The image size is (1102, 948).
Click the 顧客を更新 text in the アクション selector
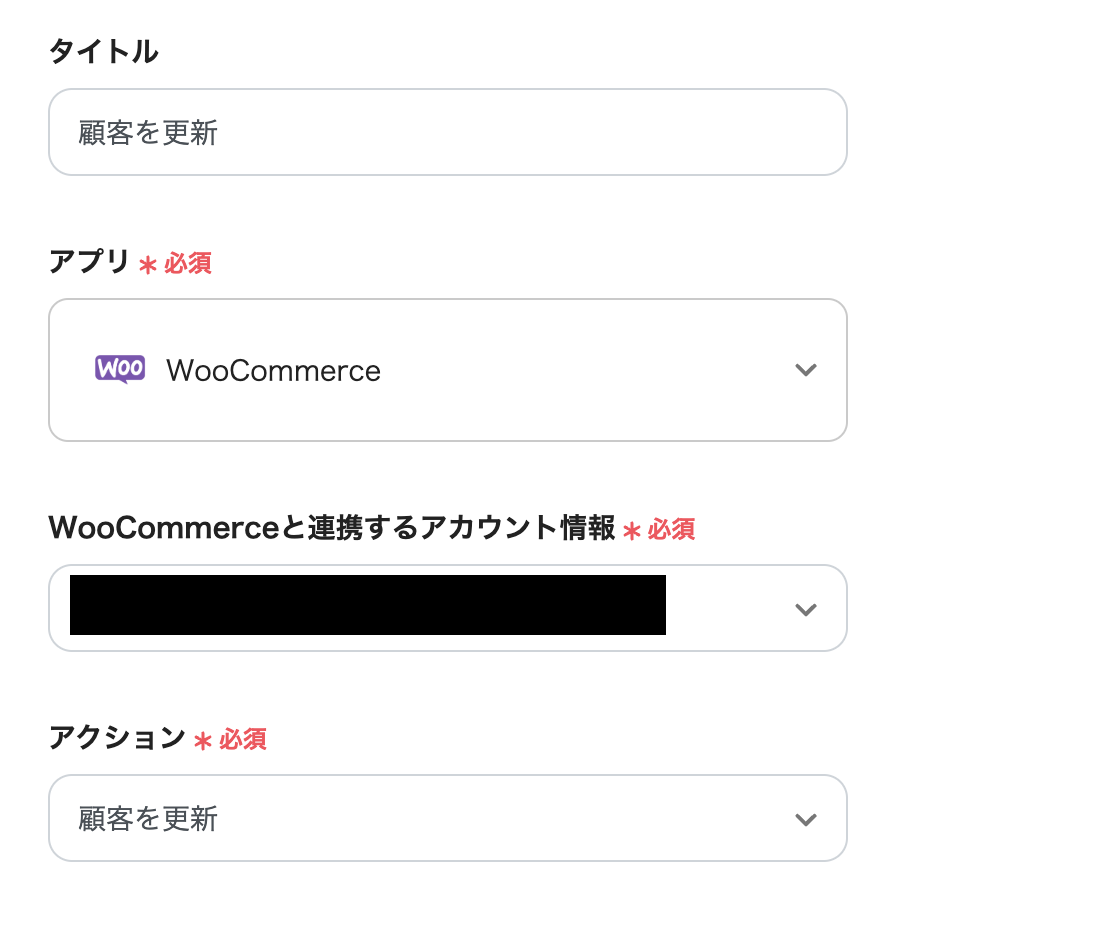148,819
